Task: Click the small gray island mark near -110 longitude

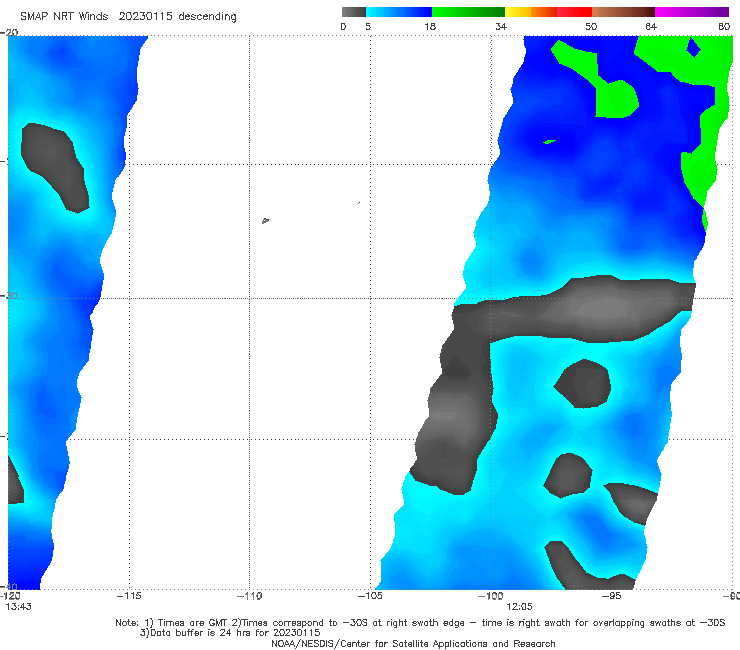Action: pos(265,220)
